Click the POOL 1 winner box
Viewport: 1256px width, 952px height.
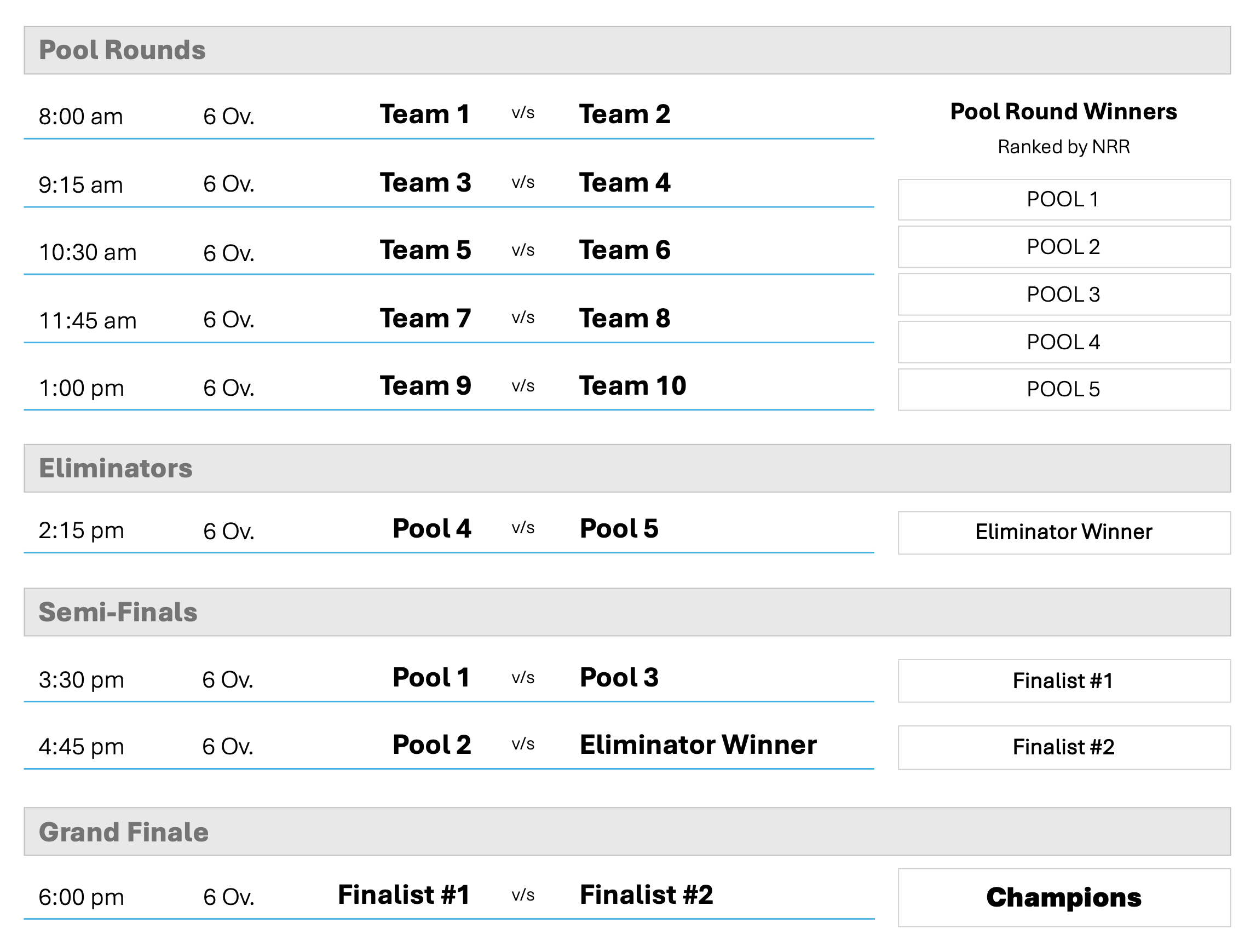(x=1063, y=200)
